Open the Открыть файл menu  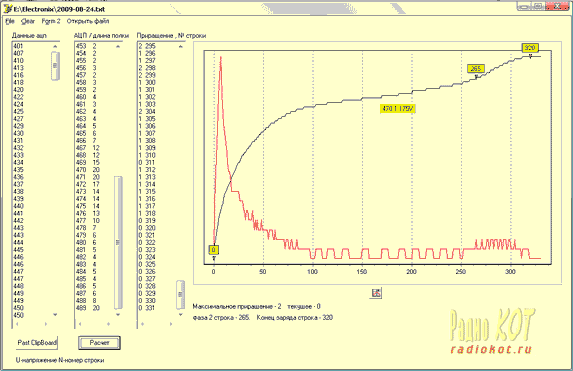click(x=88, y=21)
